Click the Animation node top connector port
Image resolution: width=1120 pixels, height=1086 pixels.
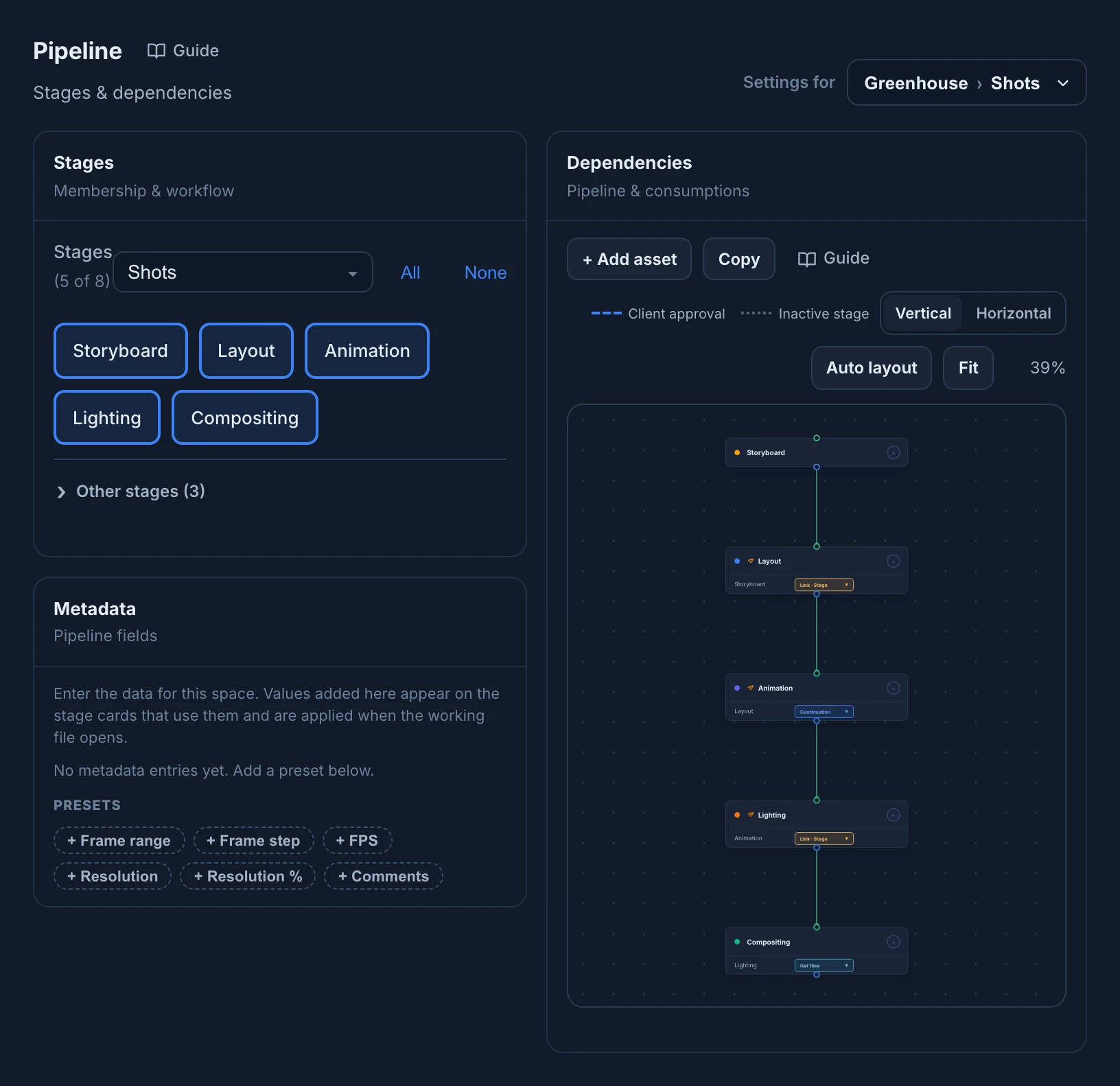pyautogui.click(x=817, y=673)
